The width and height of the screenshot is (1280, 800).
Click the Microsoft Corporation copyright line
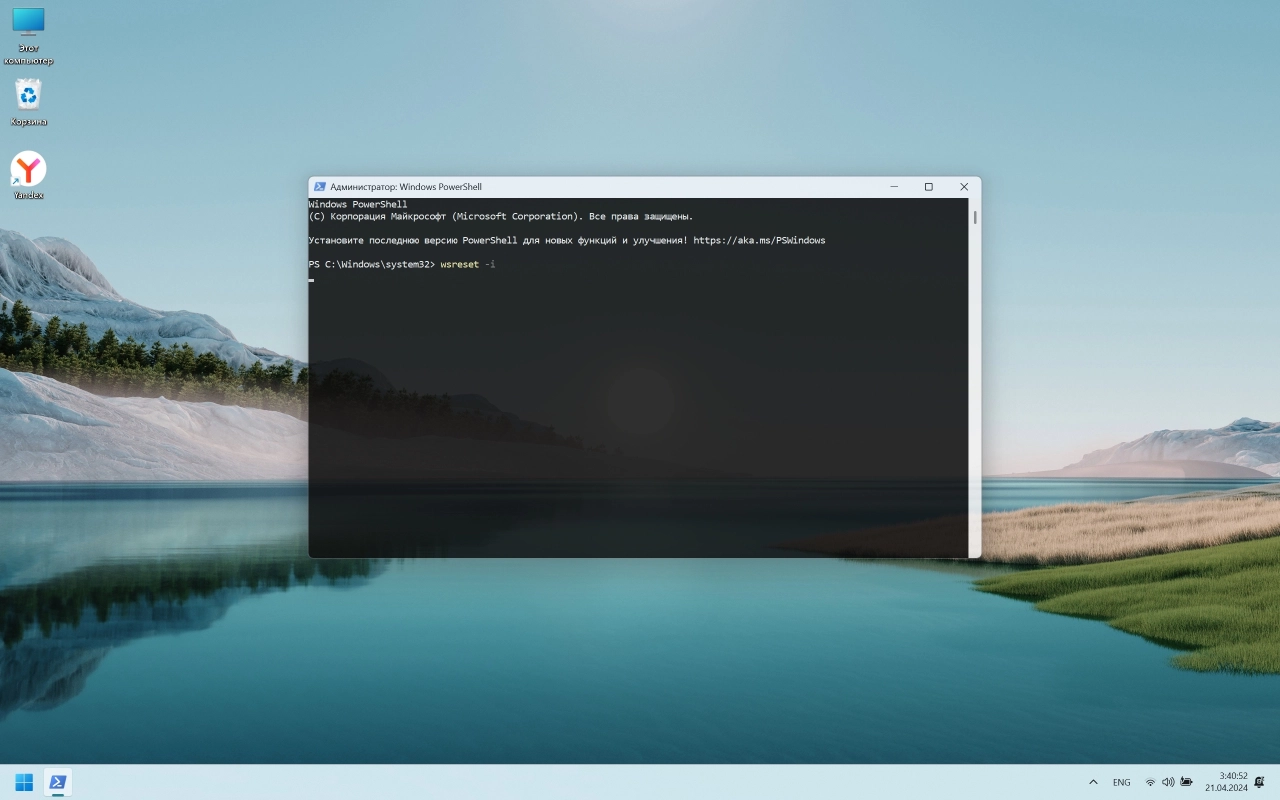(501, 216)
